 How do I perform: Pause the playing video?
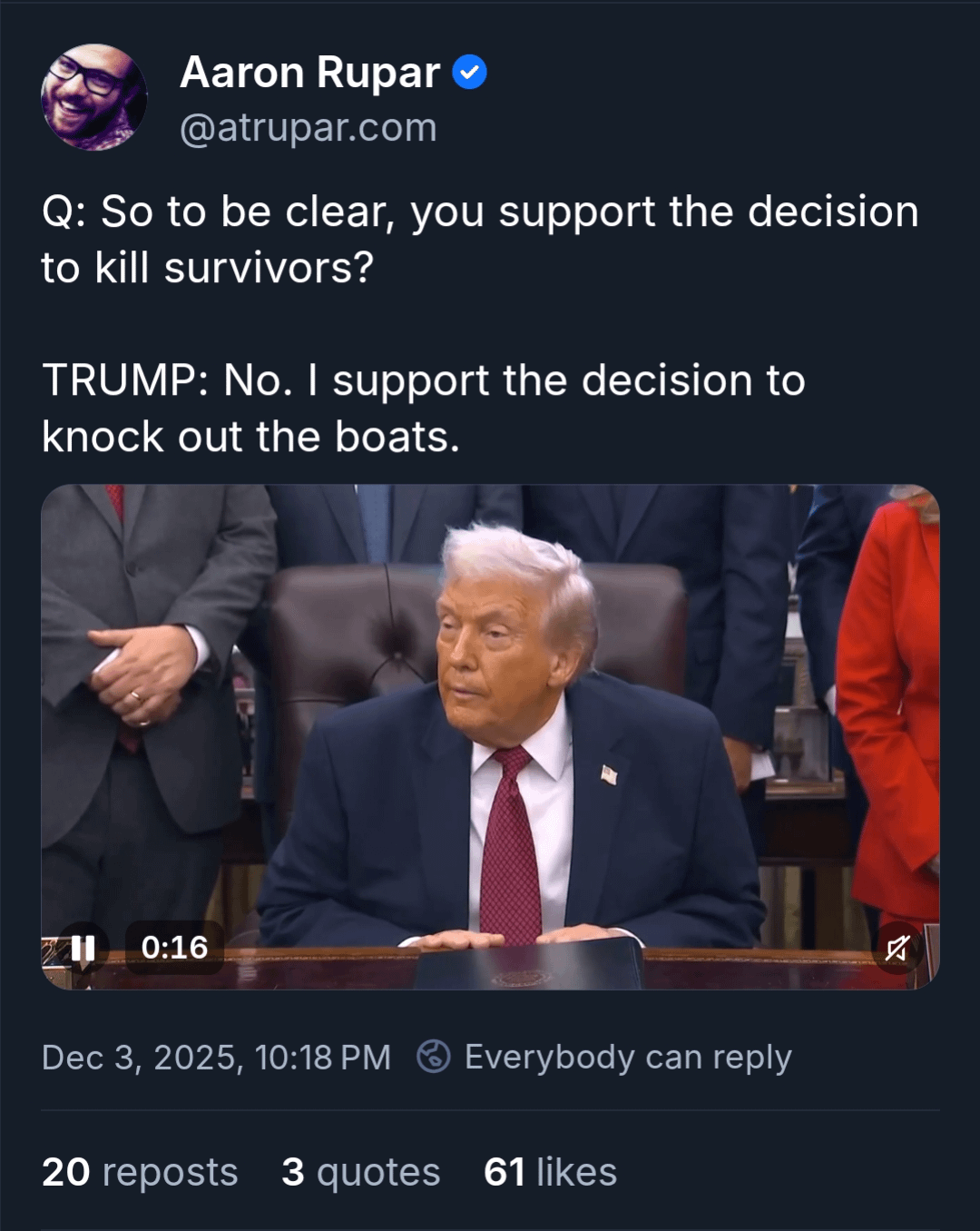pos(83,949)
